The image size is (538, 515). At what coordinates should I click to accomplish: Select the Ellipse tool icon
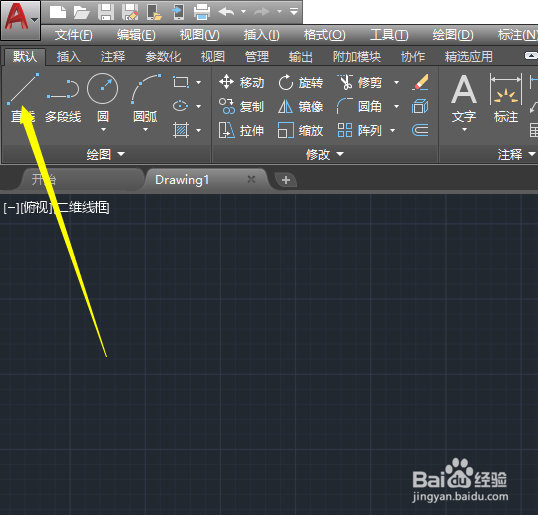(180, 106)
